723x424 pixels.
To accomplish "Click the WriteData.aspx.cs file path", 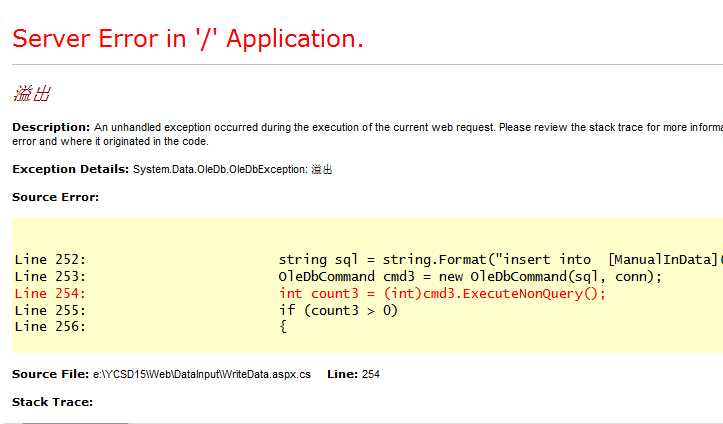I will coord(202,374).
